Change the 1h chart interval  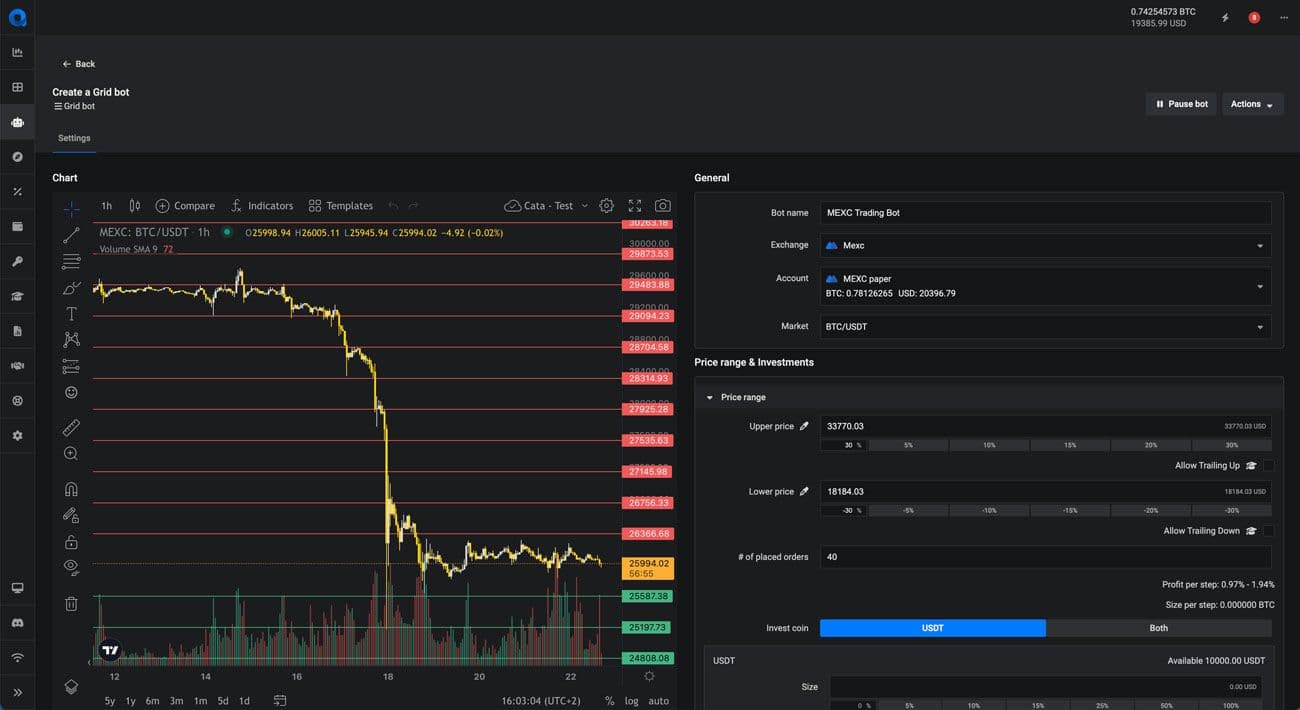(x=107, y=206)
